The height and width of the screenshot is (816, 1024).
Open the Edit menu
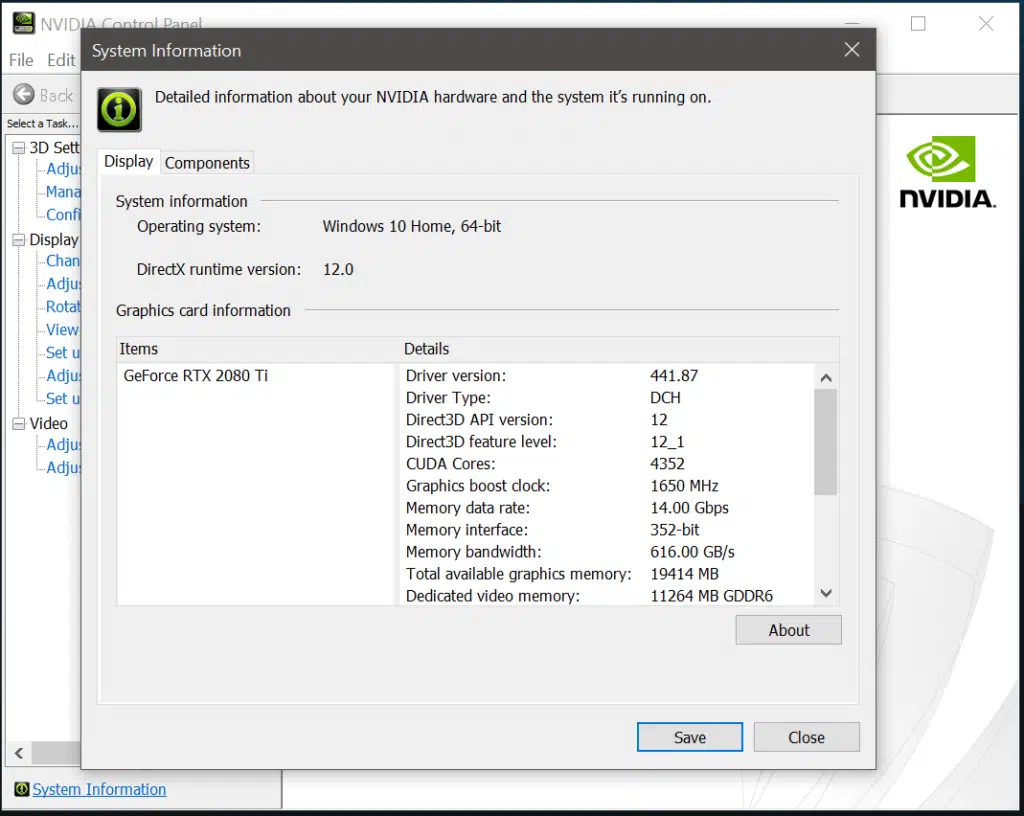pos(62,60)
